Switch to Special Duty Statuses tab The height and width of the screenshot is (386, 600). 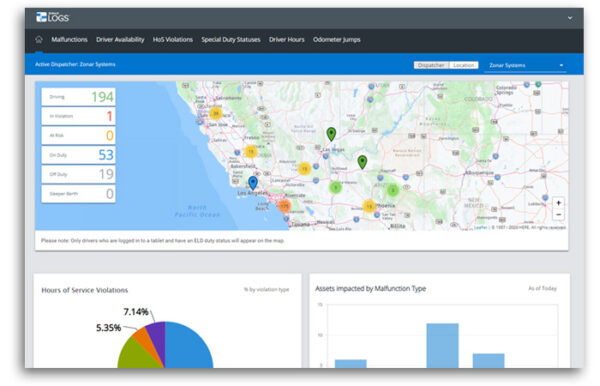(x=231, y=39)
